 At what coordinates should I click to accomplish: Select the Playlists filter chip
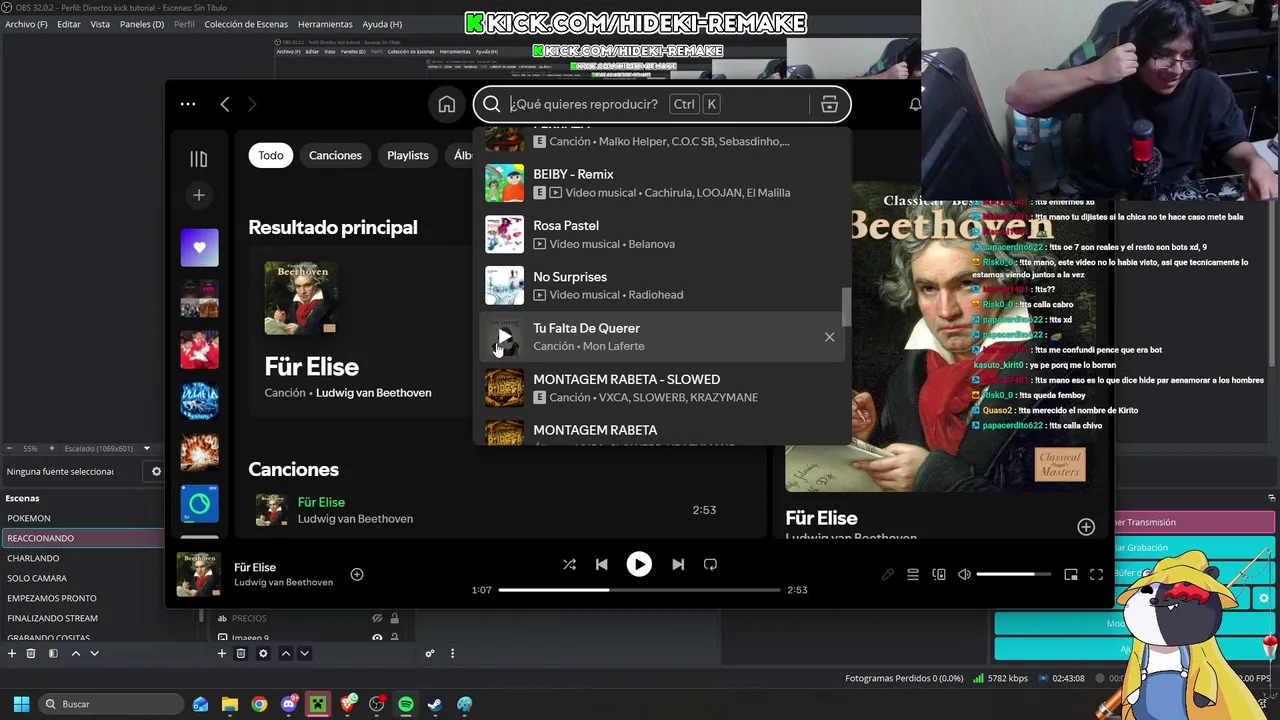[408, 155]
